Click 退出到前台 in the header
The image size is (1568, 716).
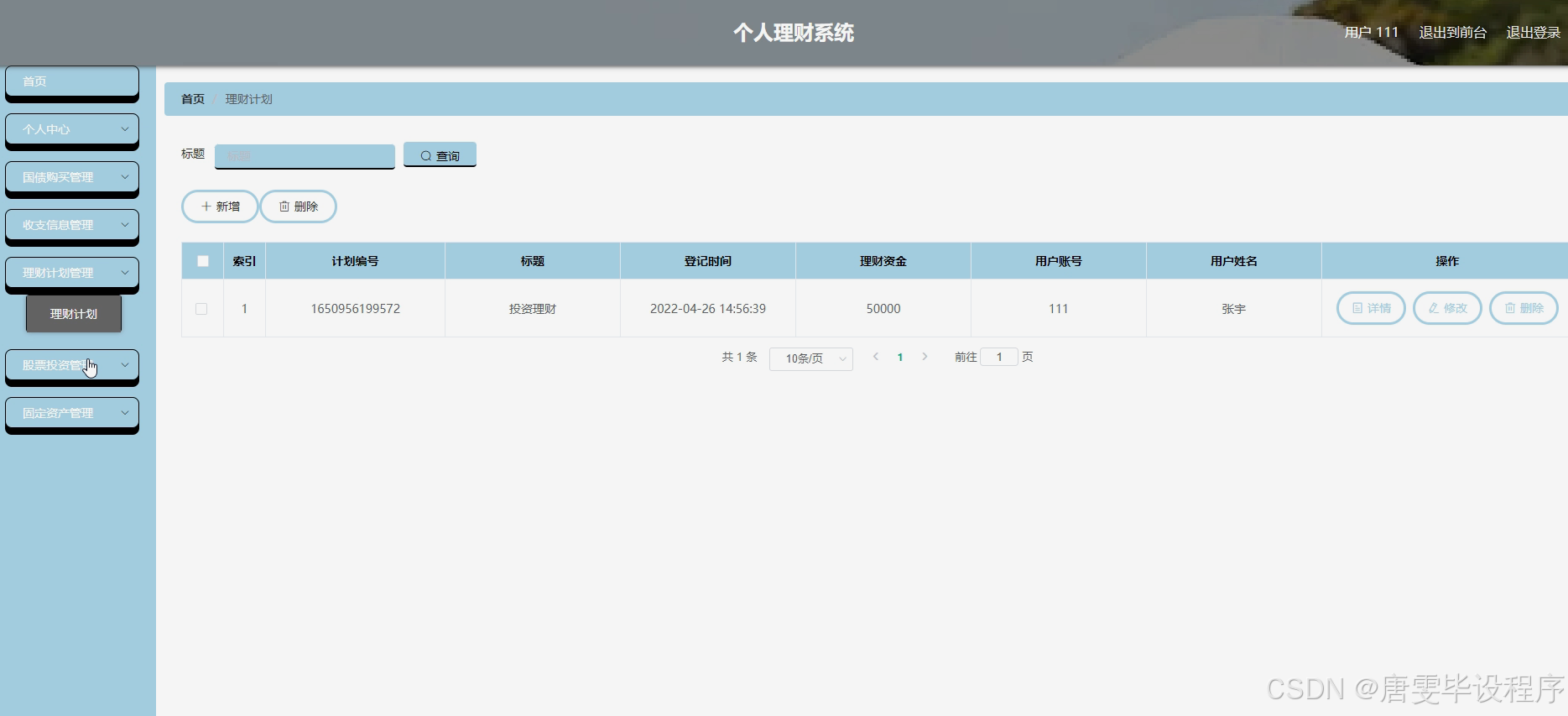pyautogui.click(x=1452, y=33)
